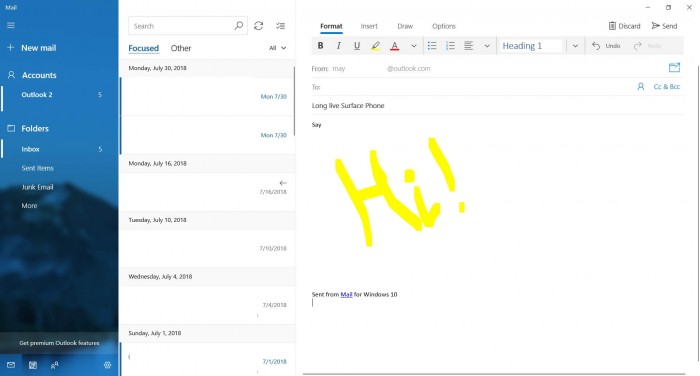Screen dimensions: 700x376
Task: Click Get premium Outlook features
Action: tap(59, 343)
